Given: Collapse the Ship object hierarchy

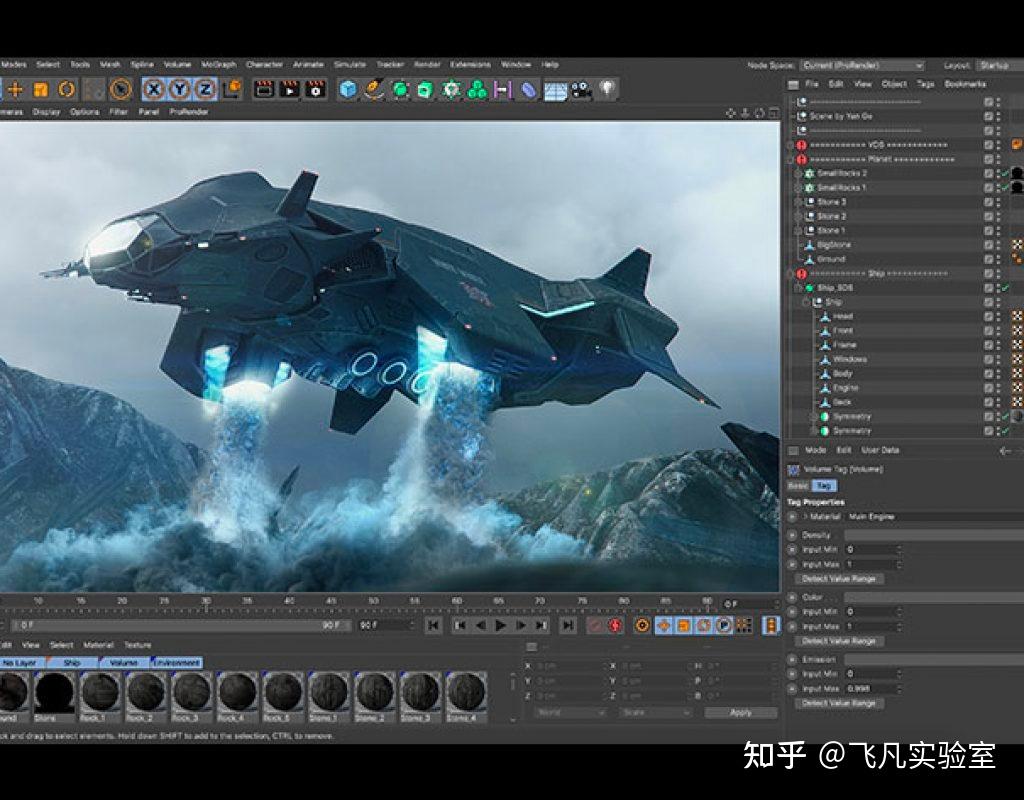Looking at the screenshot, I should (x=806, y=302).
